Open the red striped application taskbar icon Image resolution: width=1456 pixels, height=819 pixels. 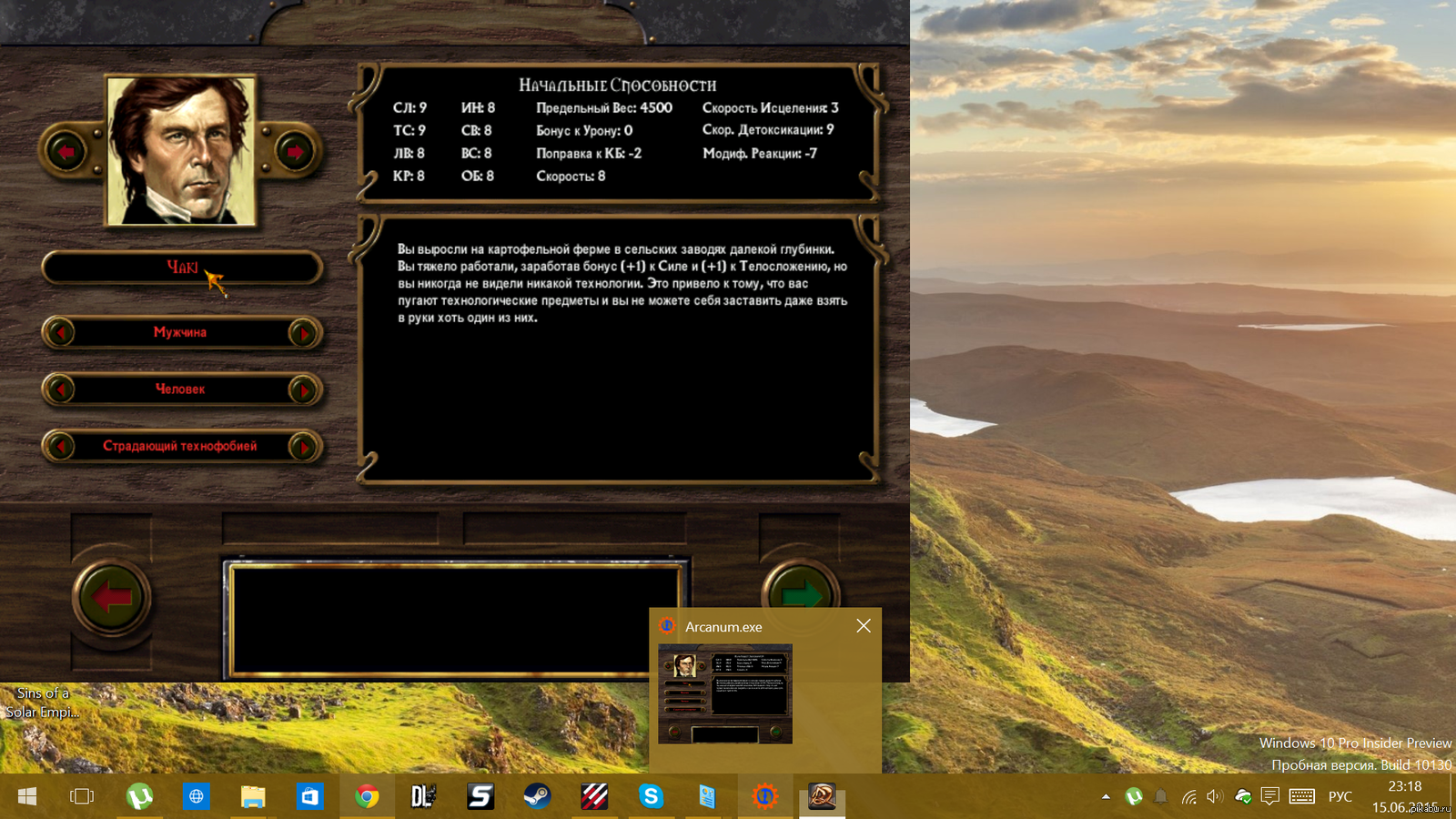594,796
